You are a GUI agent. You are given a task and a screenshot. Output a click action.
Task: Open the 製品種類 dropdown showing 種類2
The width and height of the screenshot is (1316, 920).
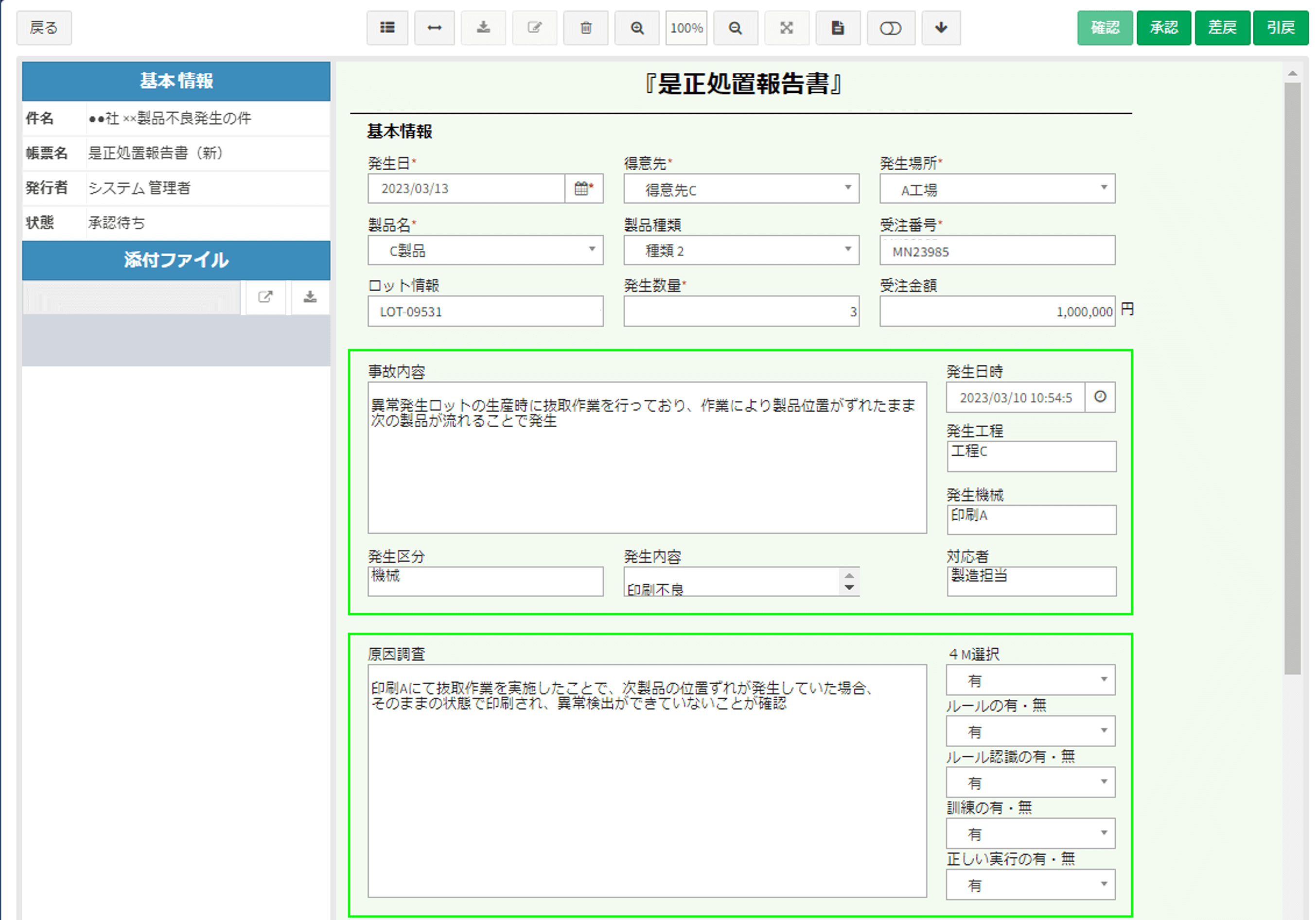pyautogui.click(x=742, y=250)
